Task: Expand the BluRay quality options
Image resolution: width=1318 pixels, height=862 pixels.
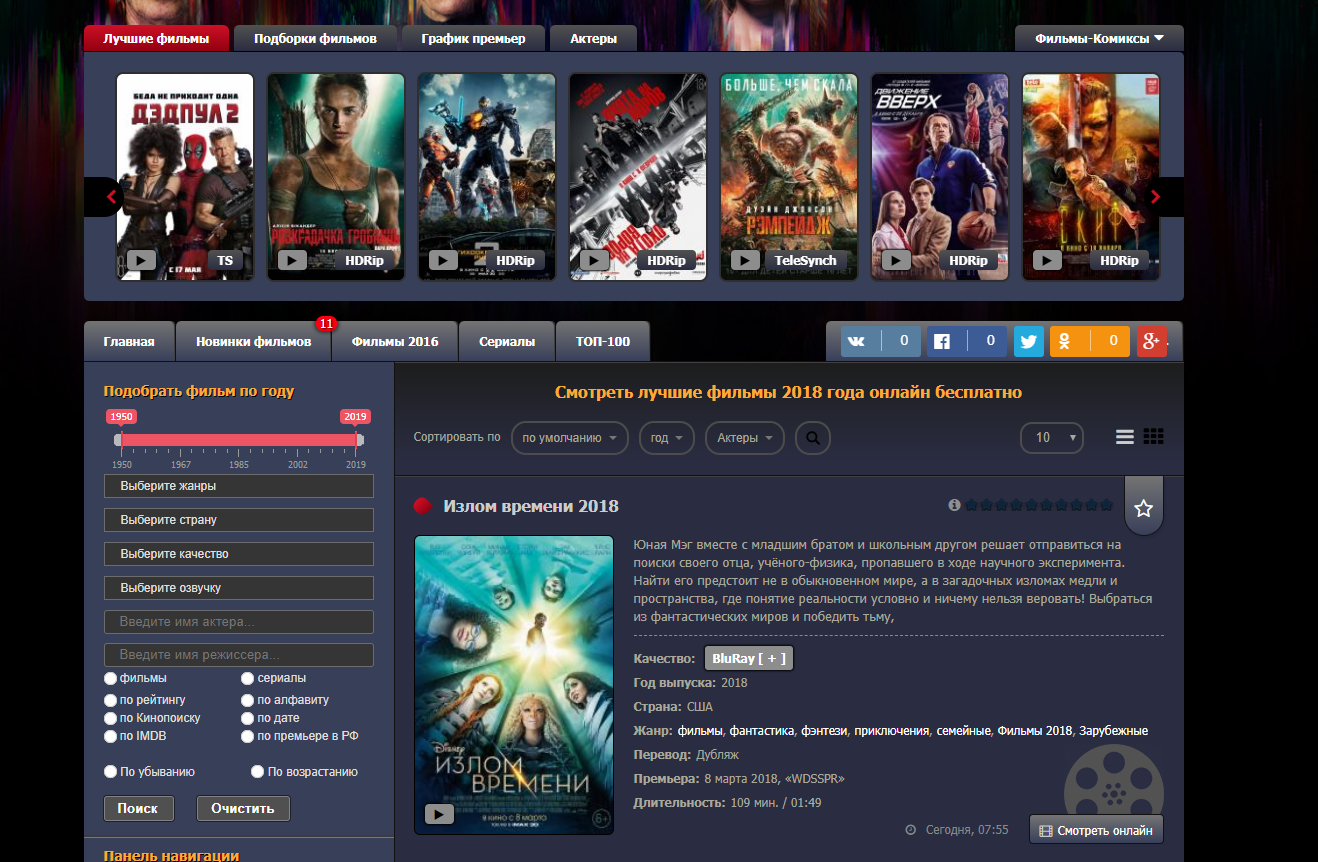Action: click(x=749, y=659)
